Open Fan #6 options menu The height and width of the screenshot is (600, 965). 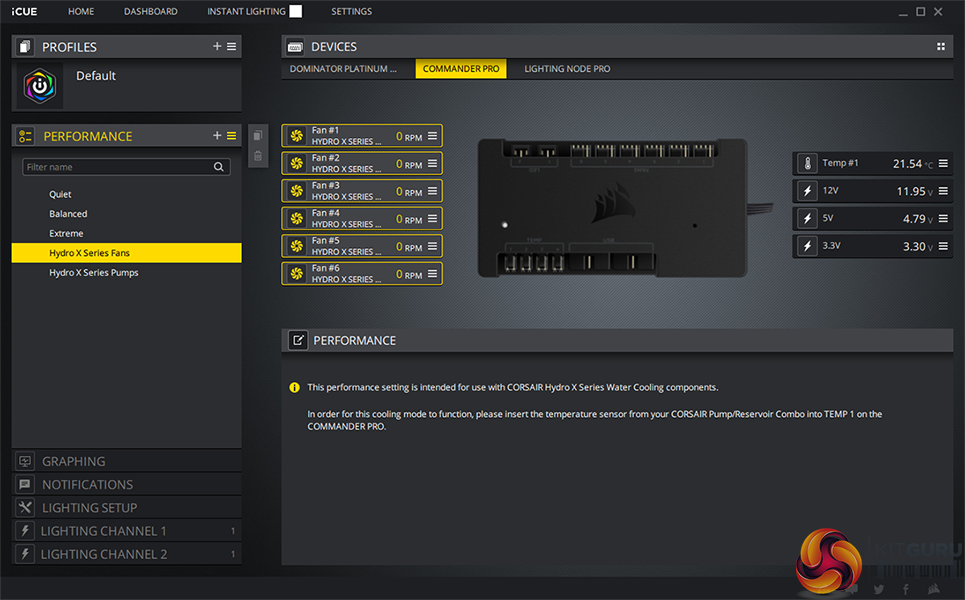[433, 274]
